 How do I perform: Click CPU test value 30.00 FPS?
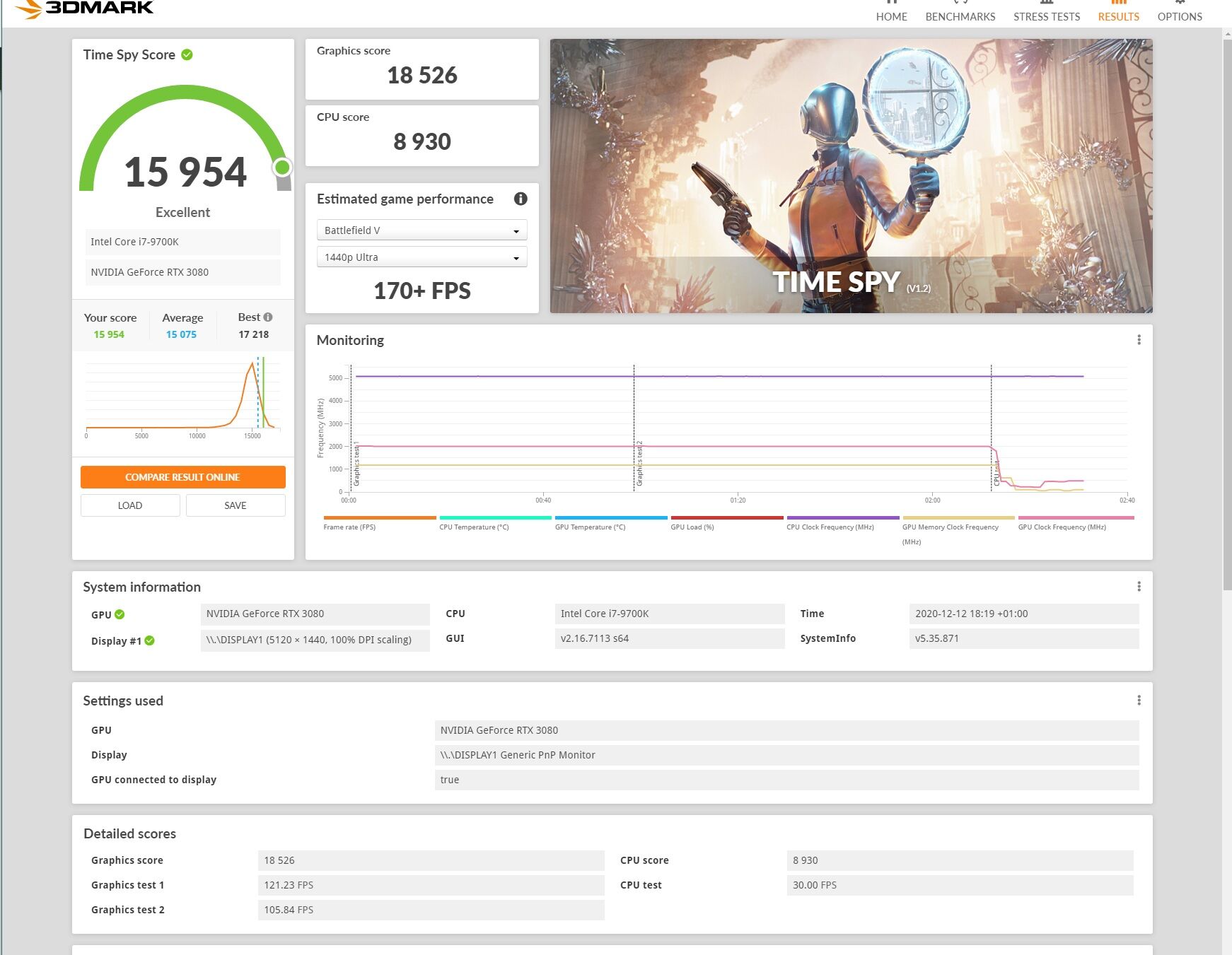pos(960,885)
